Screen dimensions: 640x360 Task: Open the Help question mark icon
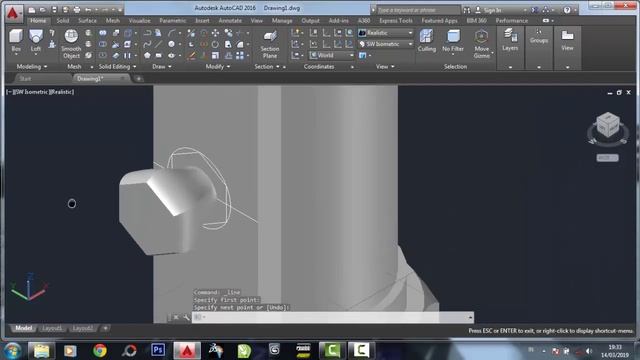[567, 10]
